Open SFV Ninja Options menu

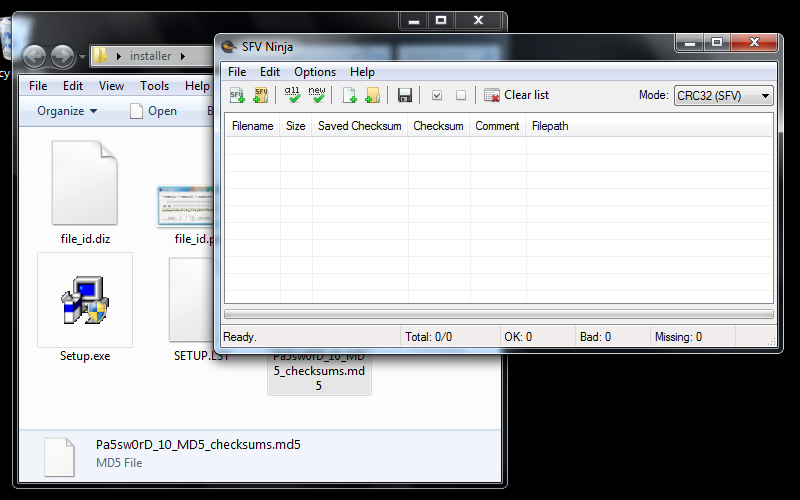(x=315, y=72)
